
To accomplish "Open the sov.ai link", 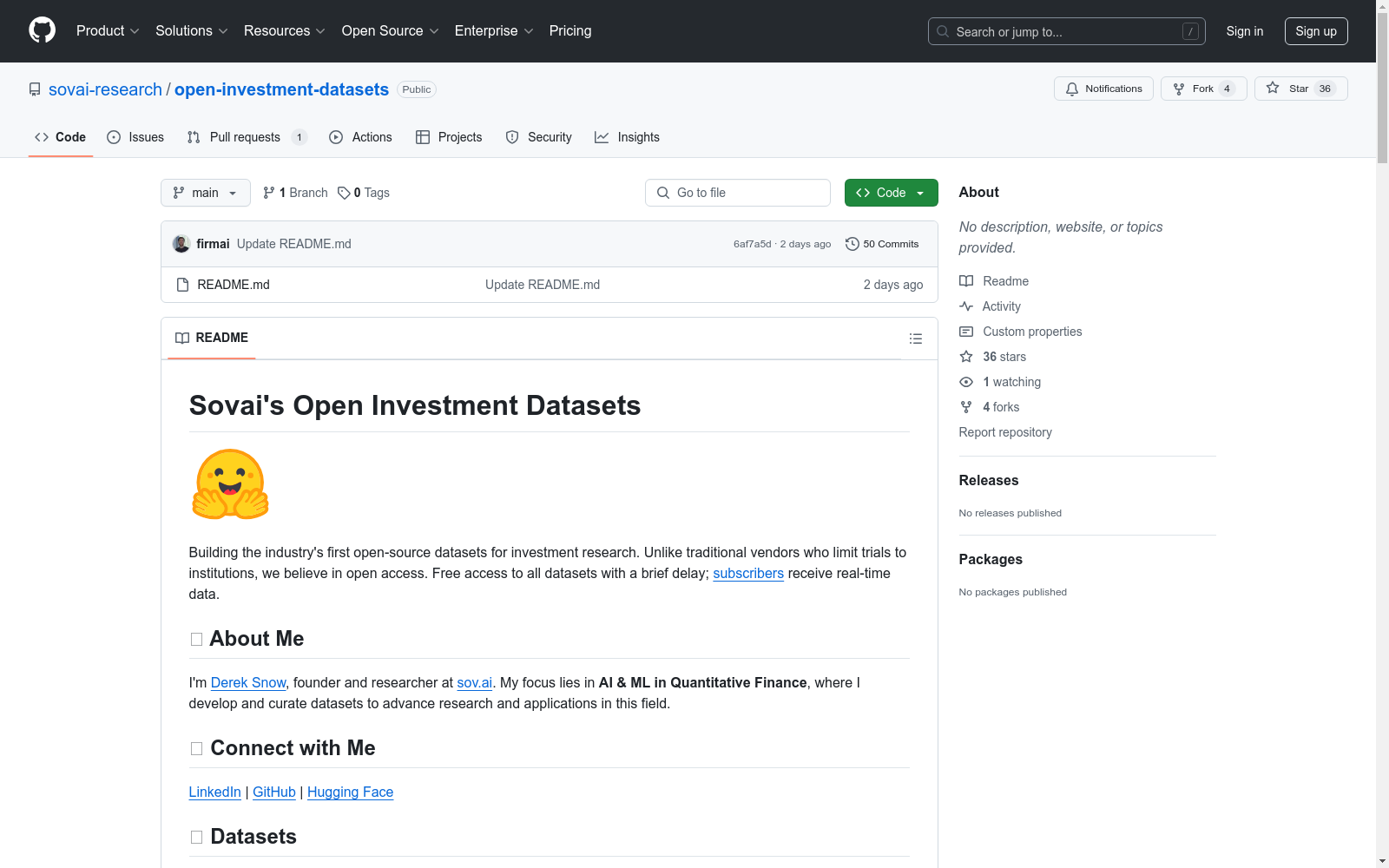I will click(475, 682).
